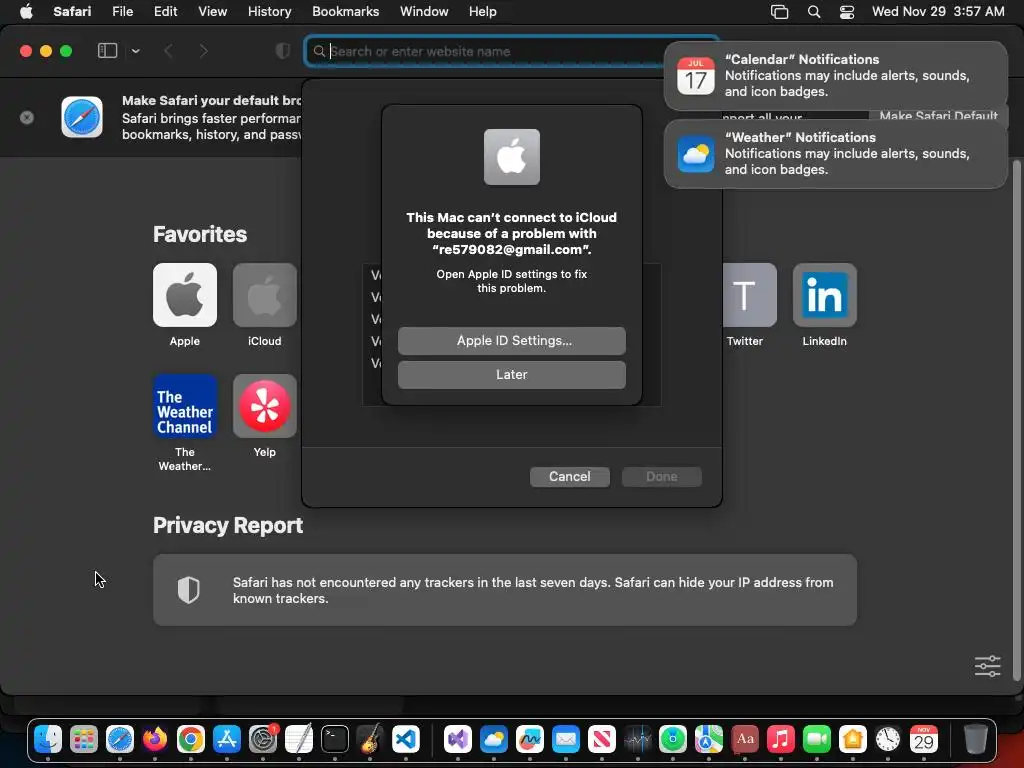Open Launchpad in the dock
Viewport: 1024px width, 768px height.
coord(84,739)
